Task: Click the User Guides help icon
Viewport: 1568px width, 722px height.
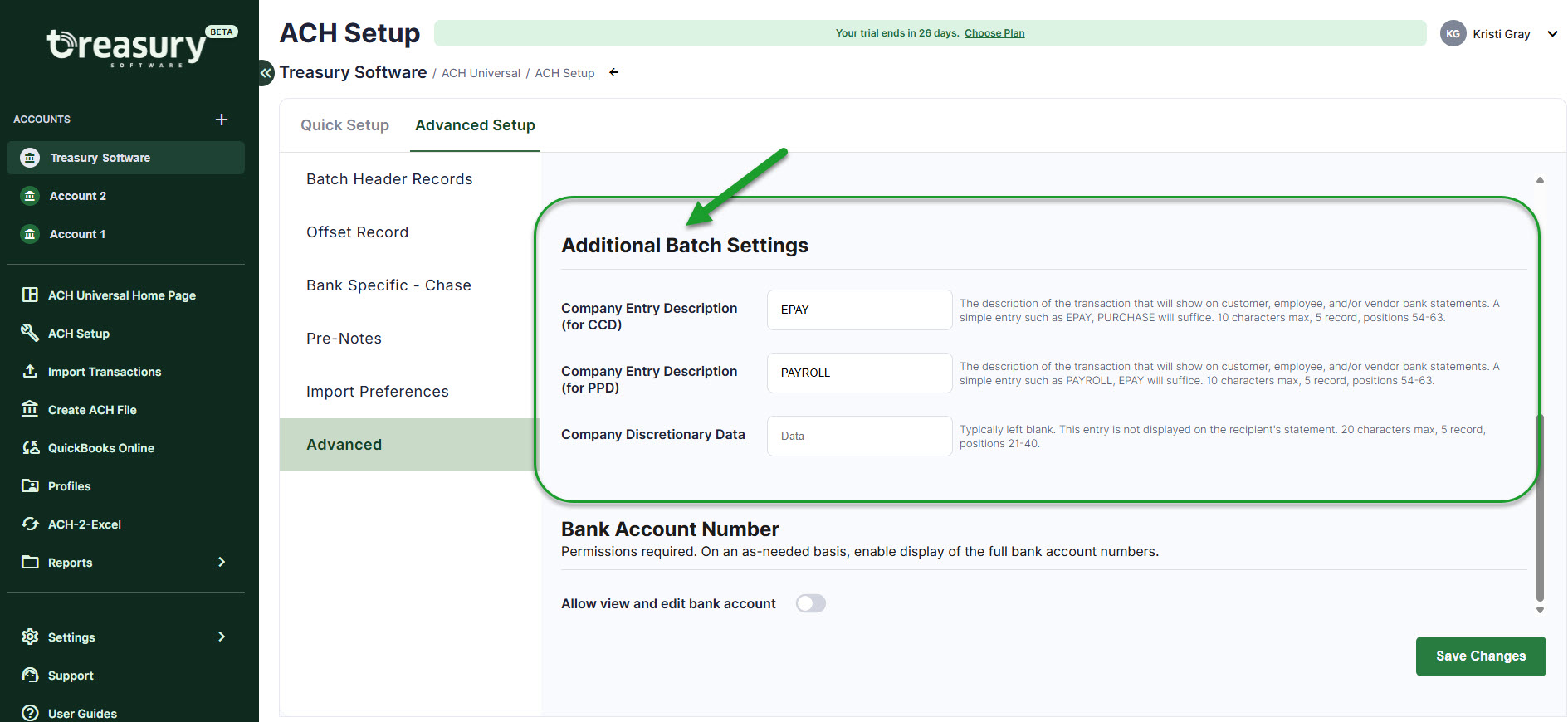Action: point(30,713)
